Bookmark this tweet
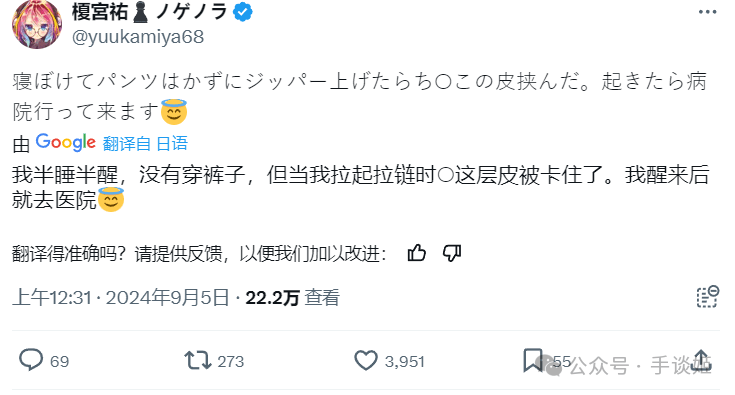Screen dimensions: 735x395 tap(532, 360)
